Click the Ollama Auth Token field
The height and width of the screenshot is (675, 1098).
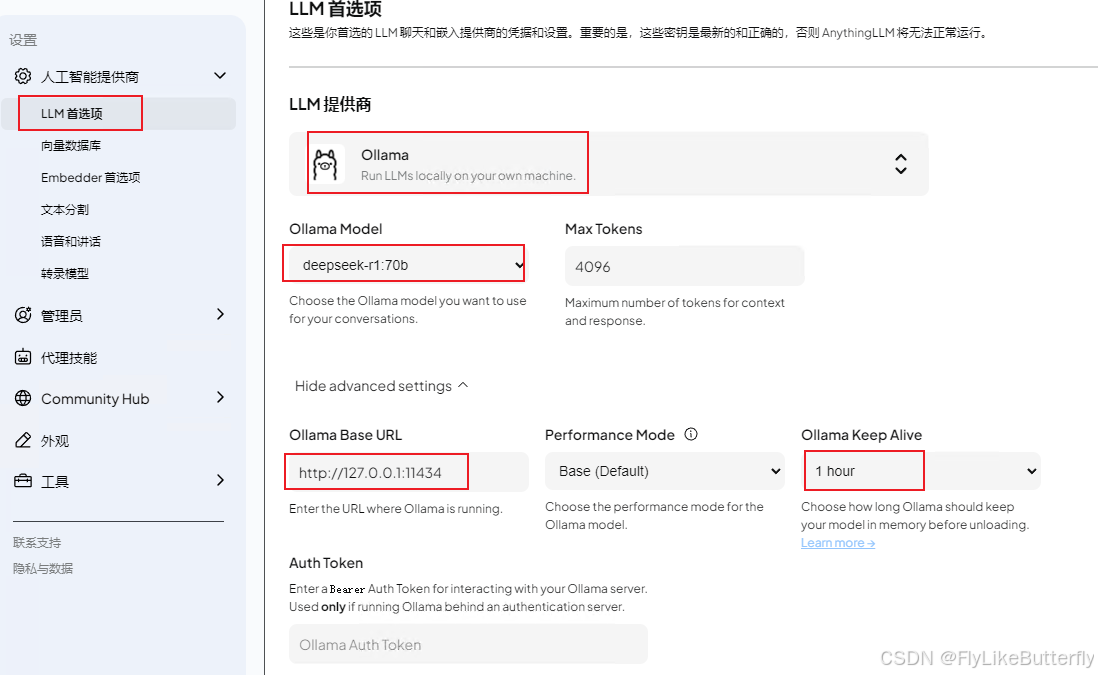[x=468, y=644]
